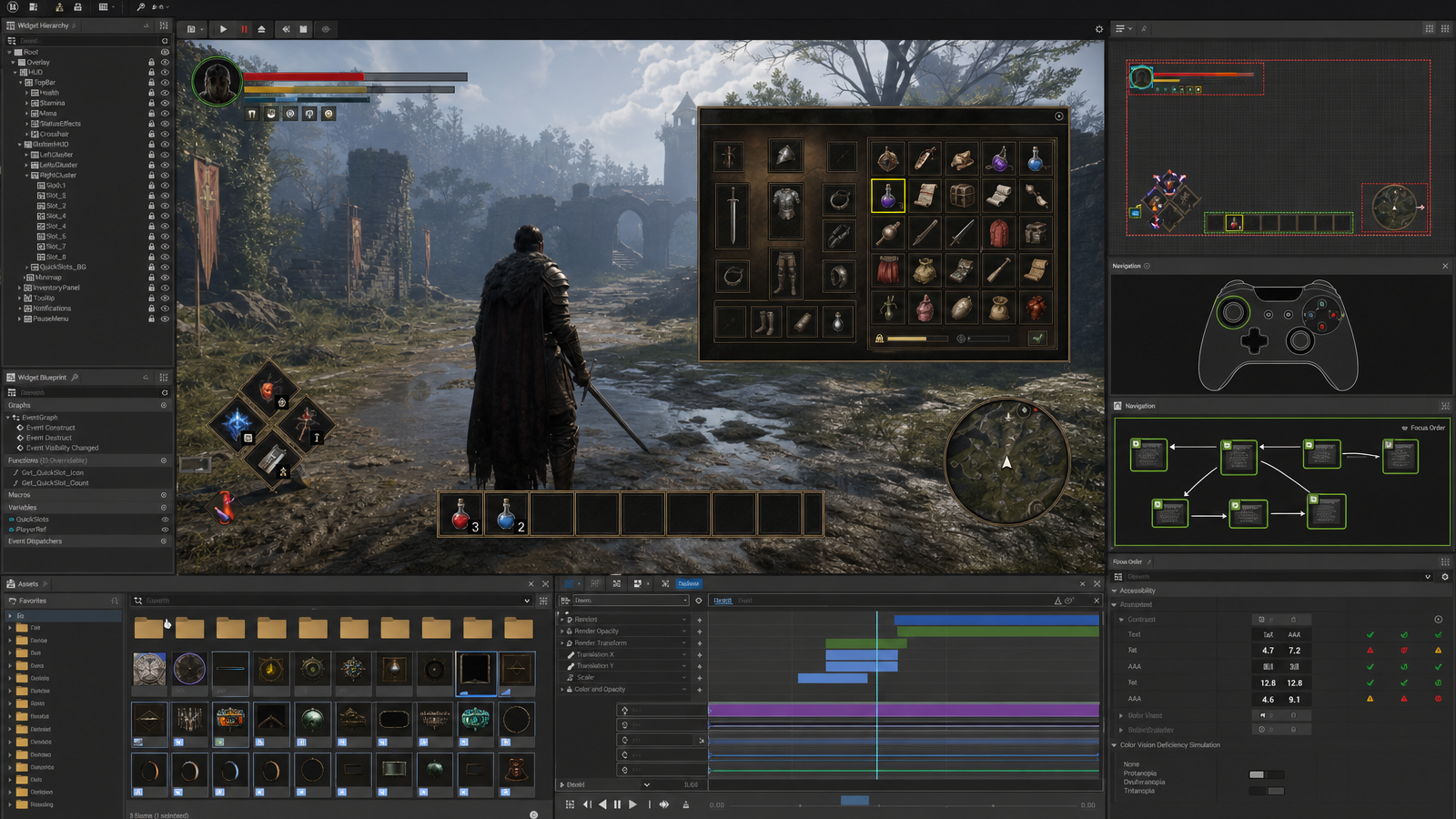The height and width of the screenshot is (819, 1456).
Task: Collapse Color Vision Deficiency Simulation section
Action: coord(1114,745)
